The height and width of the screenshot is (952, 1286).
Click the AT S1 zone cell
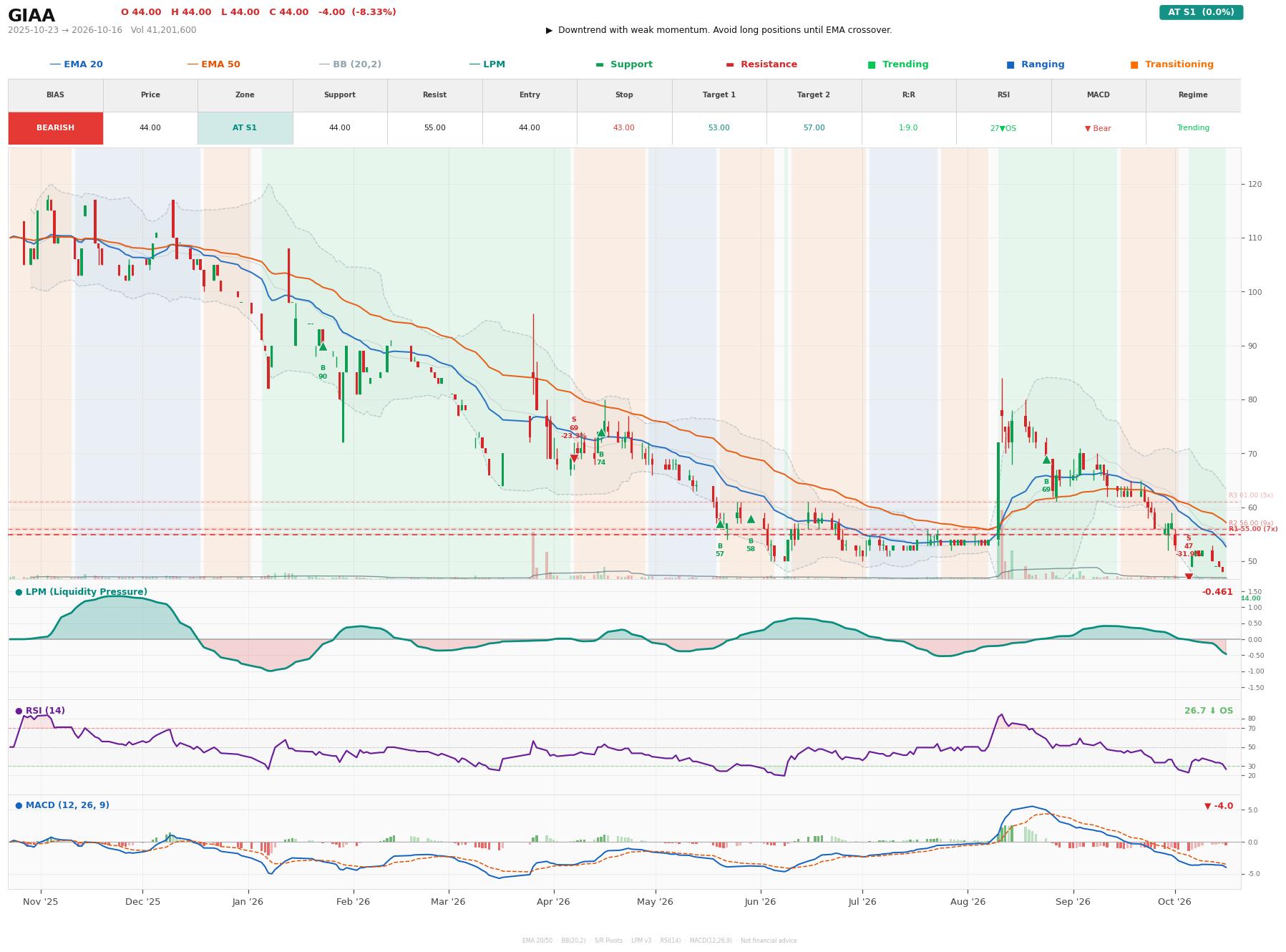pyautogui.click(x=245, y=128)
